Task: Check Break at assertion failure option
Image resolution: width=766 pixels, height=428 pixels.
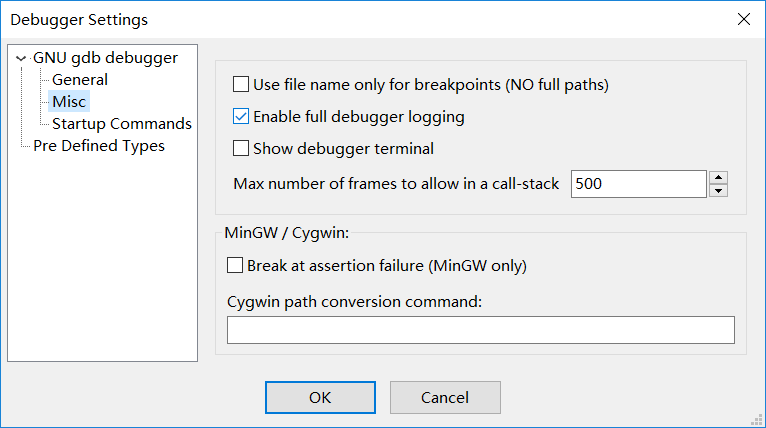Action: (x=235, y=266)
